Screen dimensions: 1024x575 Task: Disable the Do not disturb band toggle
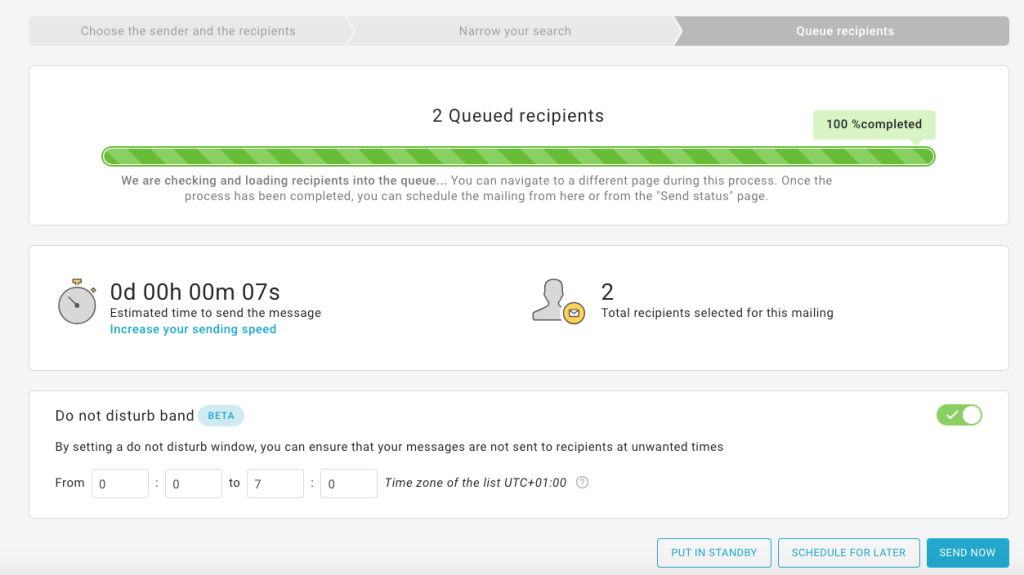[x=959, y=415]
